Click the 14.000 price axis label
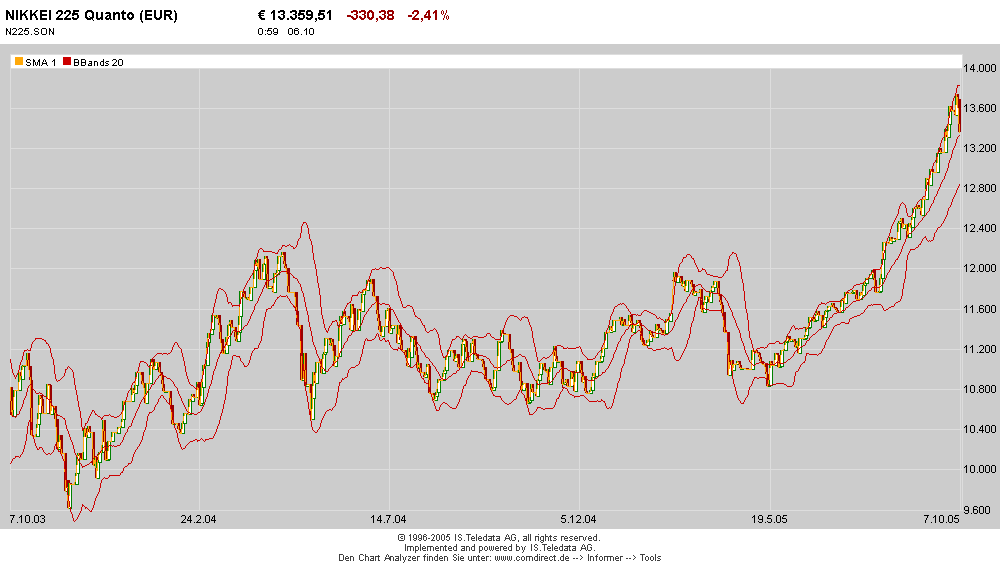Image resolution: width=1000 pixels, height=563 pixels. pos(979,68)
